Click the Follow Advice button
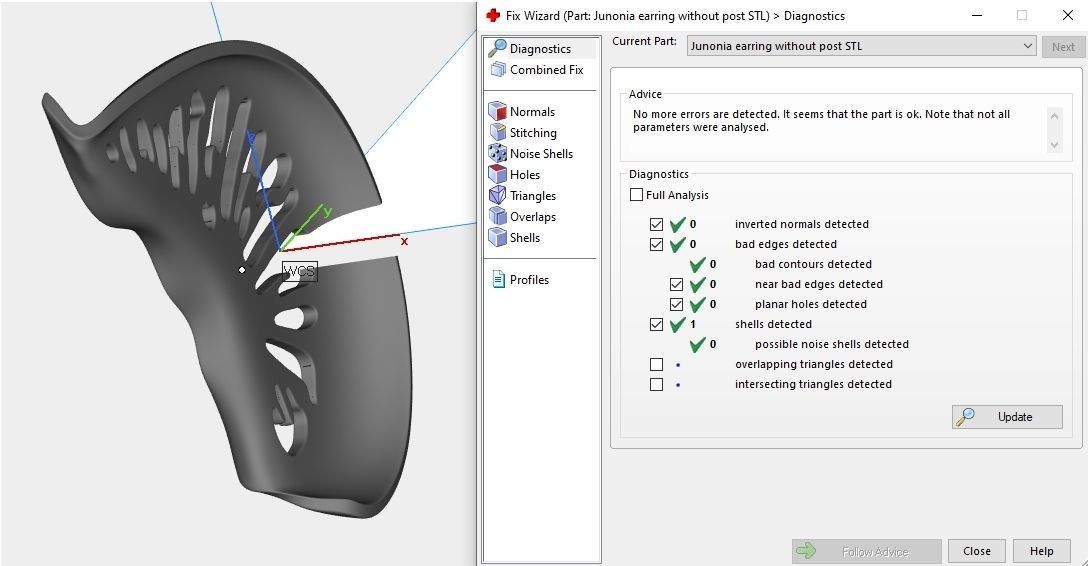Screen dimensions: 1088x566 [867, 552]
